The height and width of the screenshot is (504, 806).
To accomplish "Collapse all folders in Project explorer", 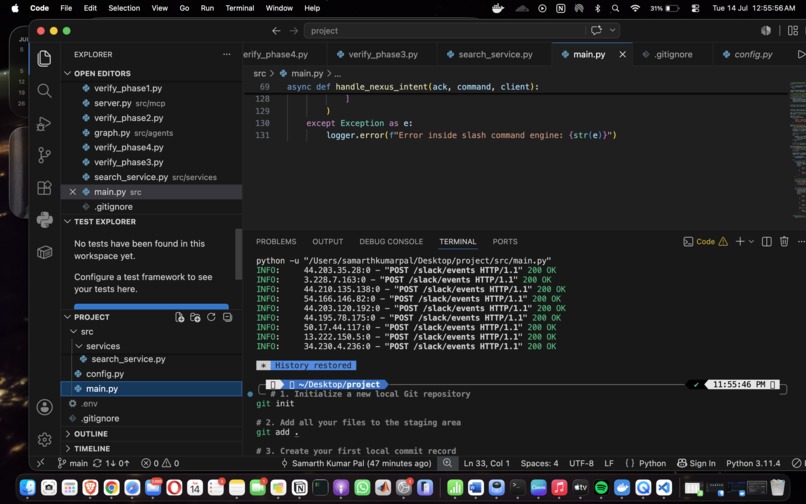I will 227,317.
